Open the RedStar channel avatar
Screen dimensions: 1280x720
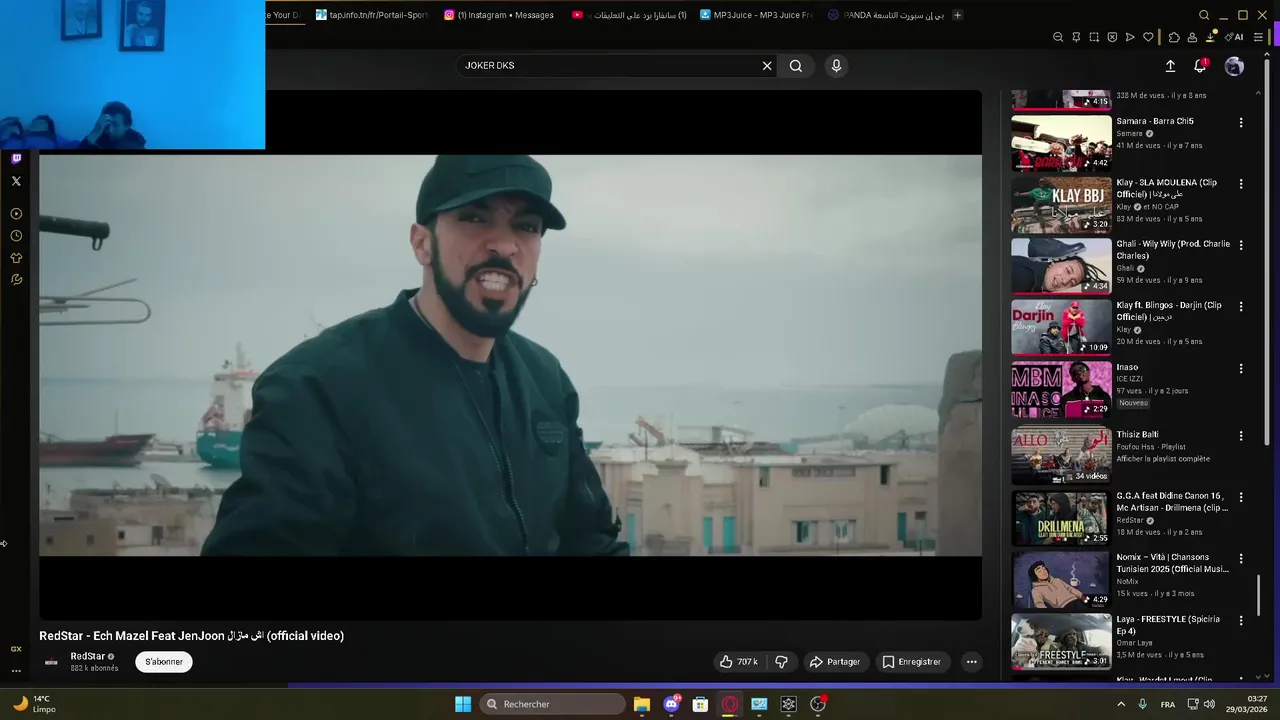(51, 662)
